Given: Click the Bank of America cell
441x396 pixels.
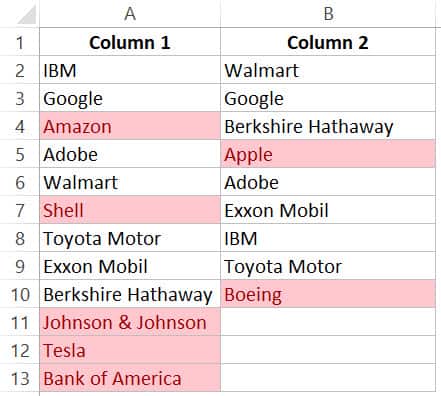Looking at the screenshot, I should 130,378.
